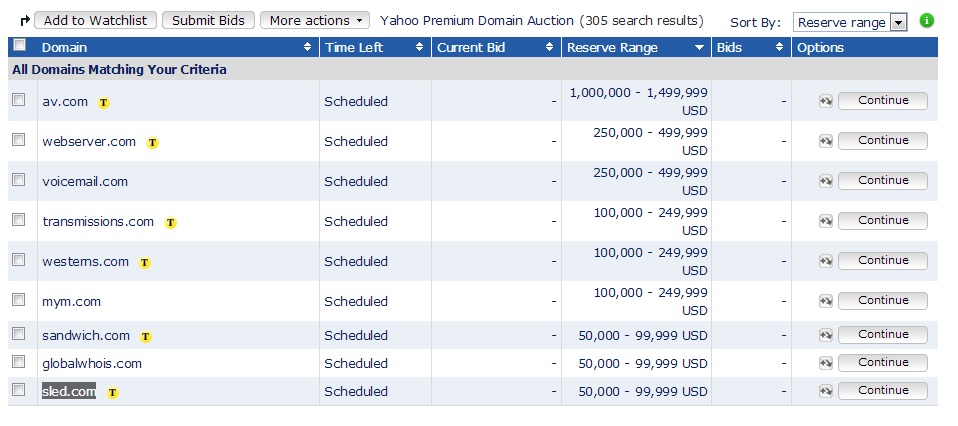Click the yellow T icon beside av.com
Image resolution: width=958 pixels, height=426 pixels.
(x=104, y=102)
